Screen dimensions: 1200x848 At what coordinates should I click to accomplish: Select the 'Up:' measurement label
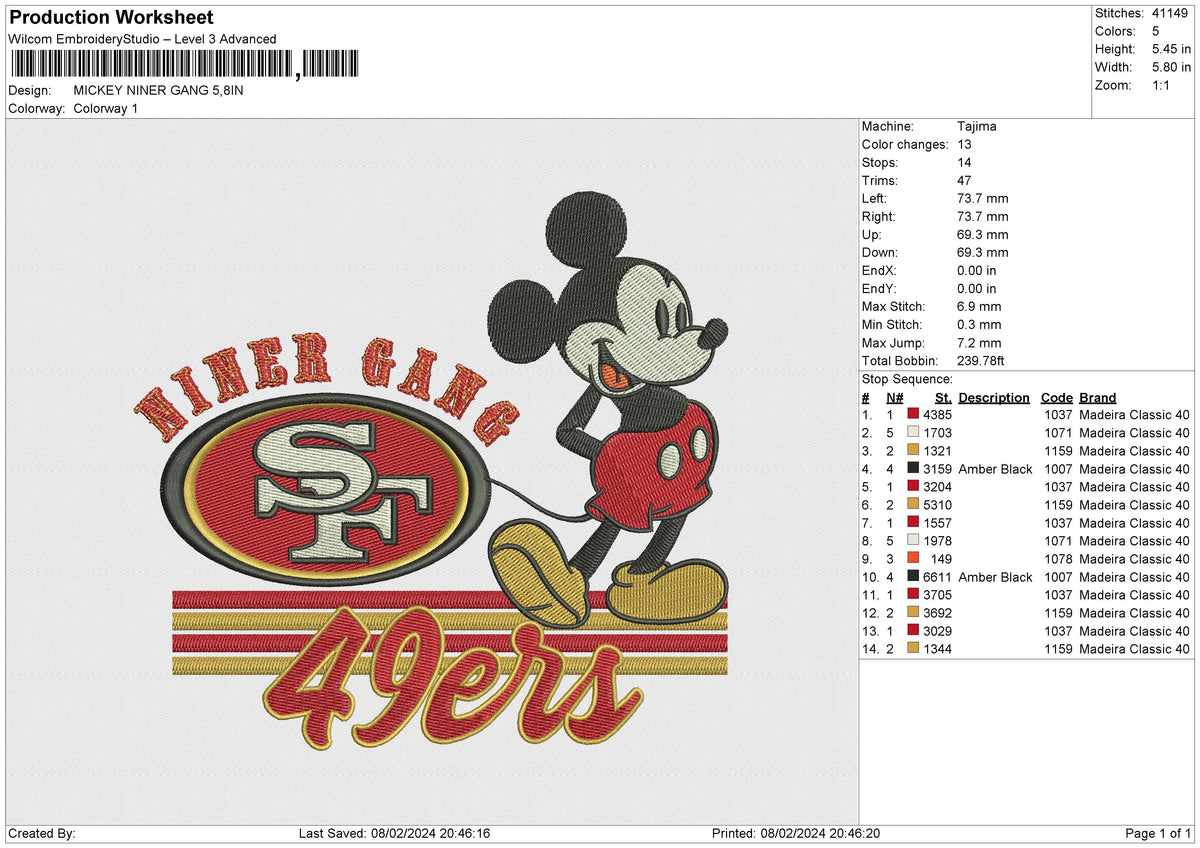(x=872, y=234)
